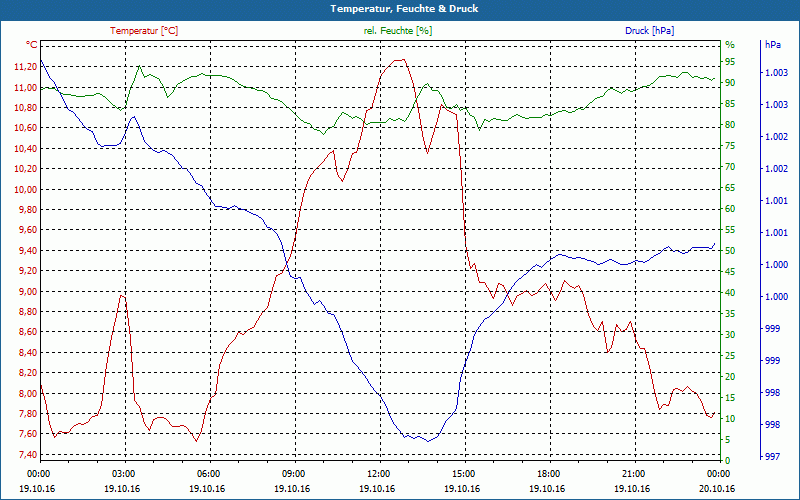The width and height of the screenshot is (800, 500).
Task: Click the date label '20.10.16'
Action: (x=717, y=489)
